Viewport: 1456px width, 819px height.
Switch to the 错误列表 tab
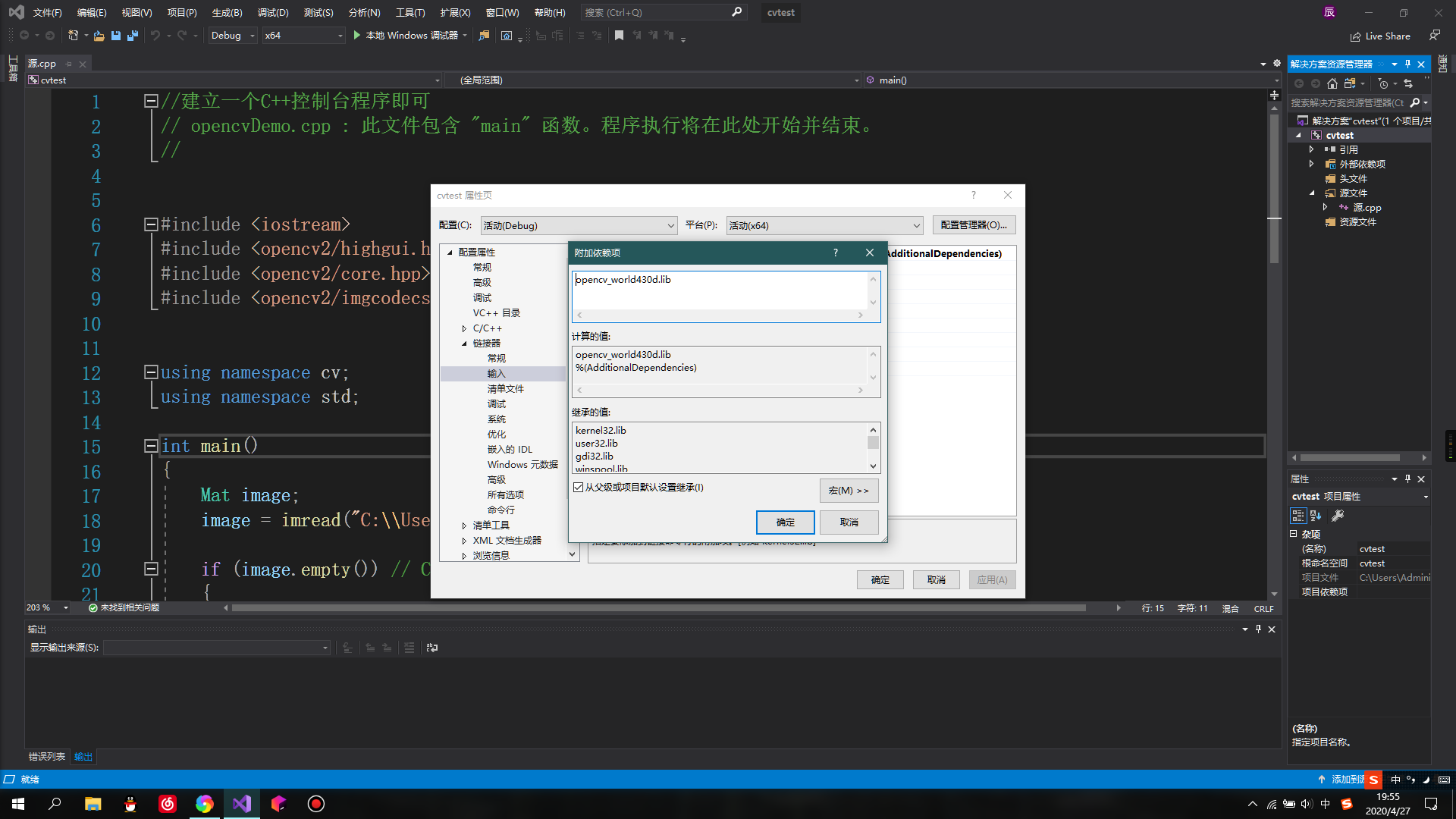(47, 757)
